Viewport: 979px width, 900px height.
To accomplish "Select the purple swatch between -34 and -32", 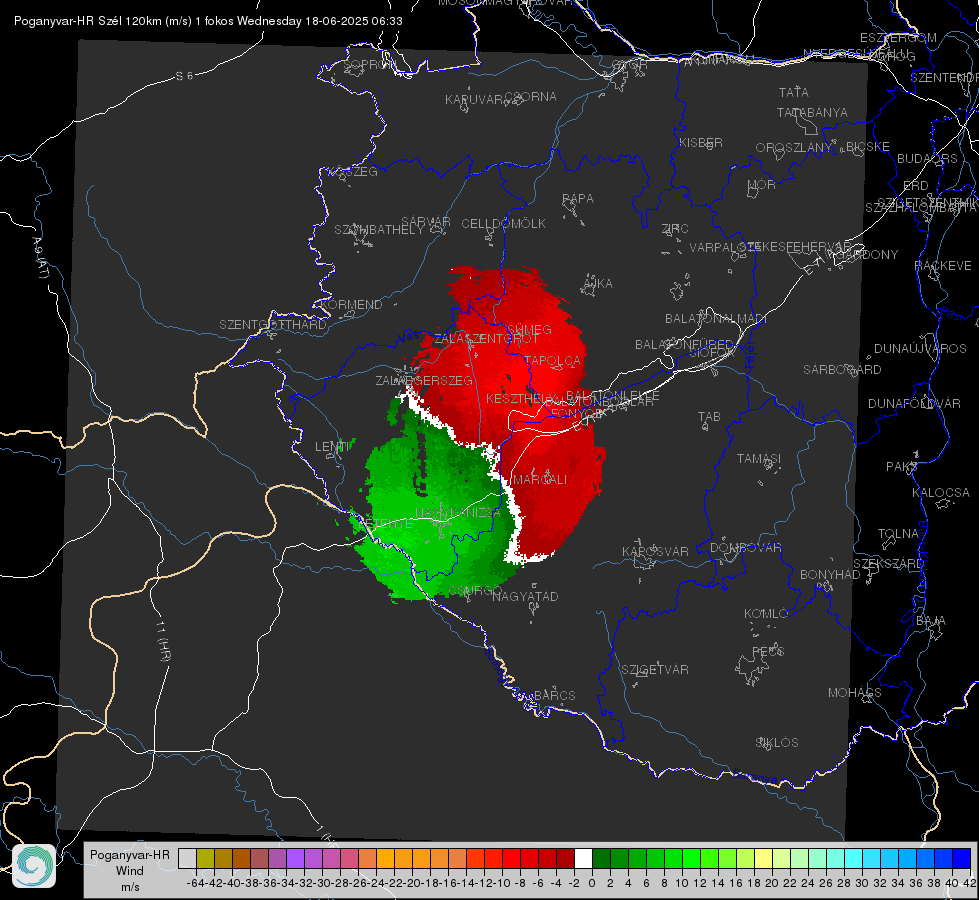I will pyautogui.click(x=295, y=859).
